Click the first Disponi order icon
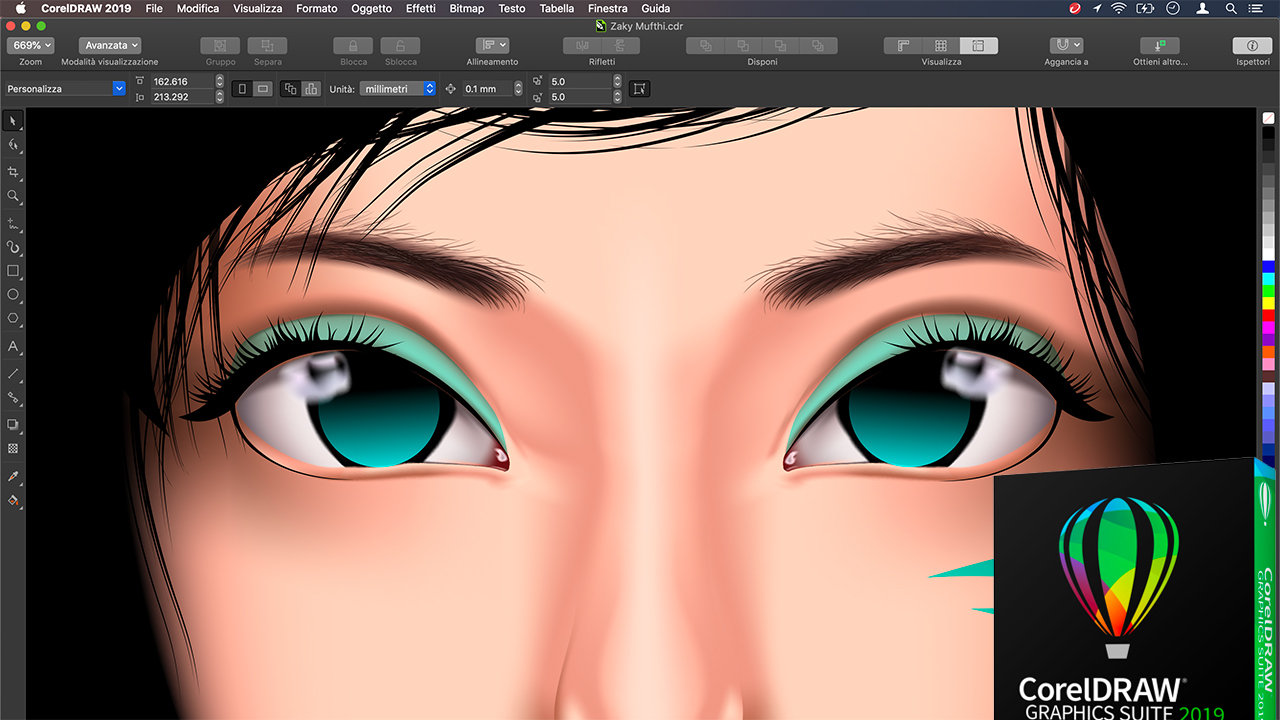1280x720 pixels. pos(705,46)
